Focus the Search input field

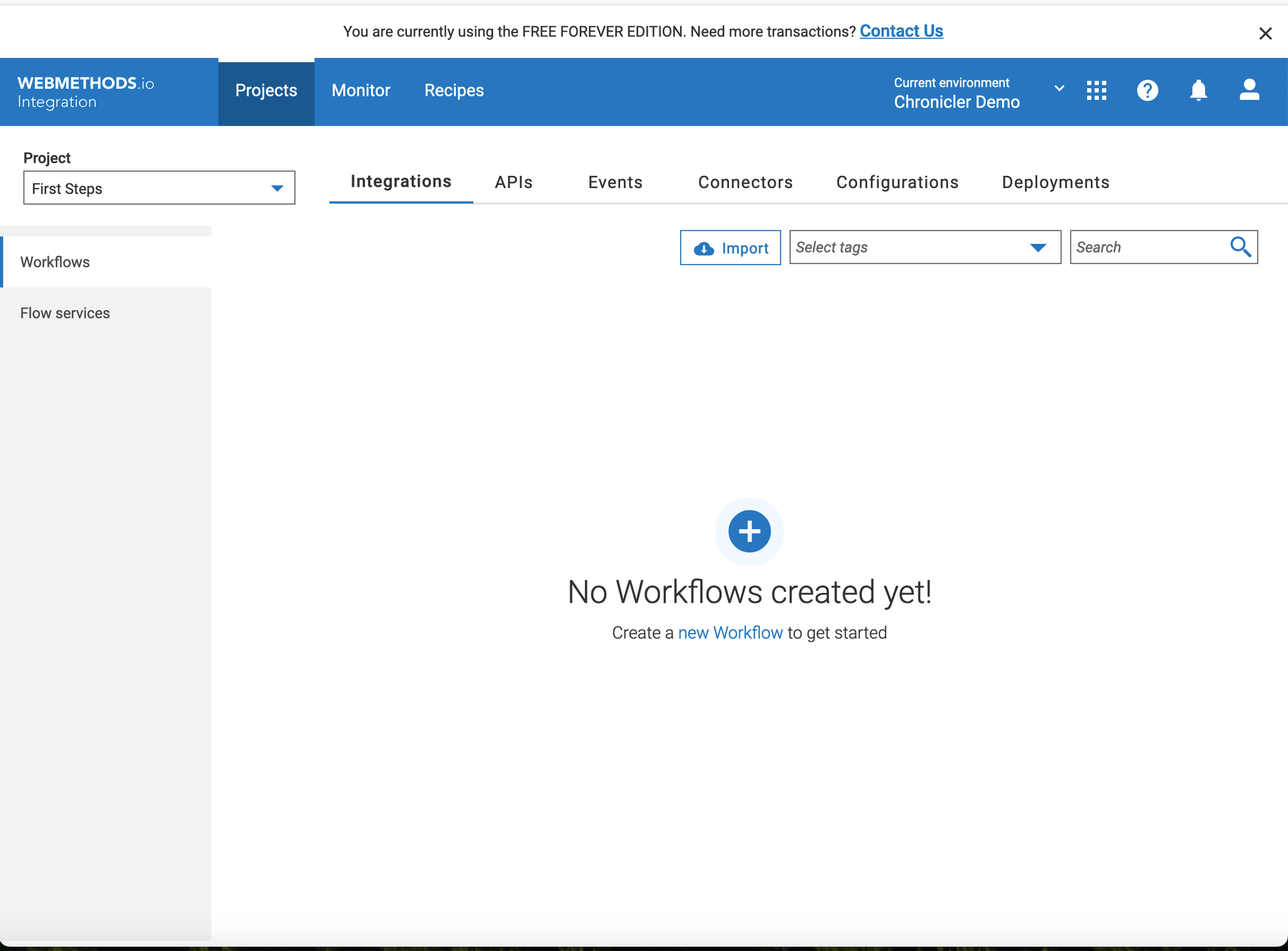pos(1148,247)
